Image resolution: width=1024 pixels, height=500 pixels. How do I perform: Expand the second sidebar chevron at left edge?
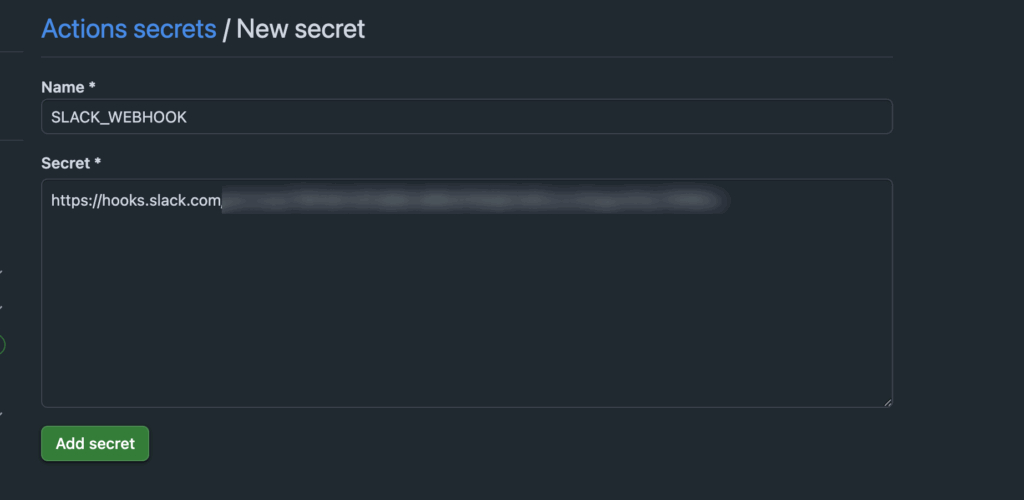[x=2, y=307]
